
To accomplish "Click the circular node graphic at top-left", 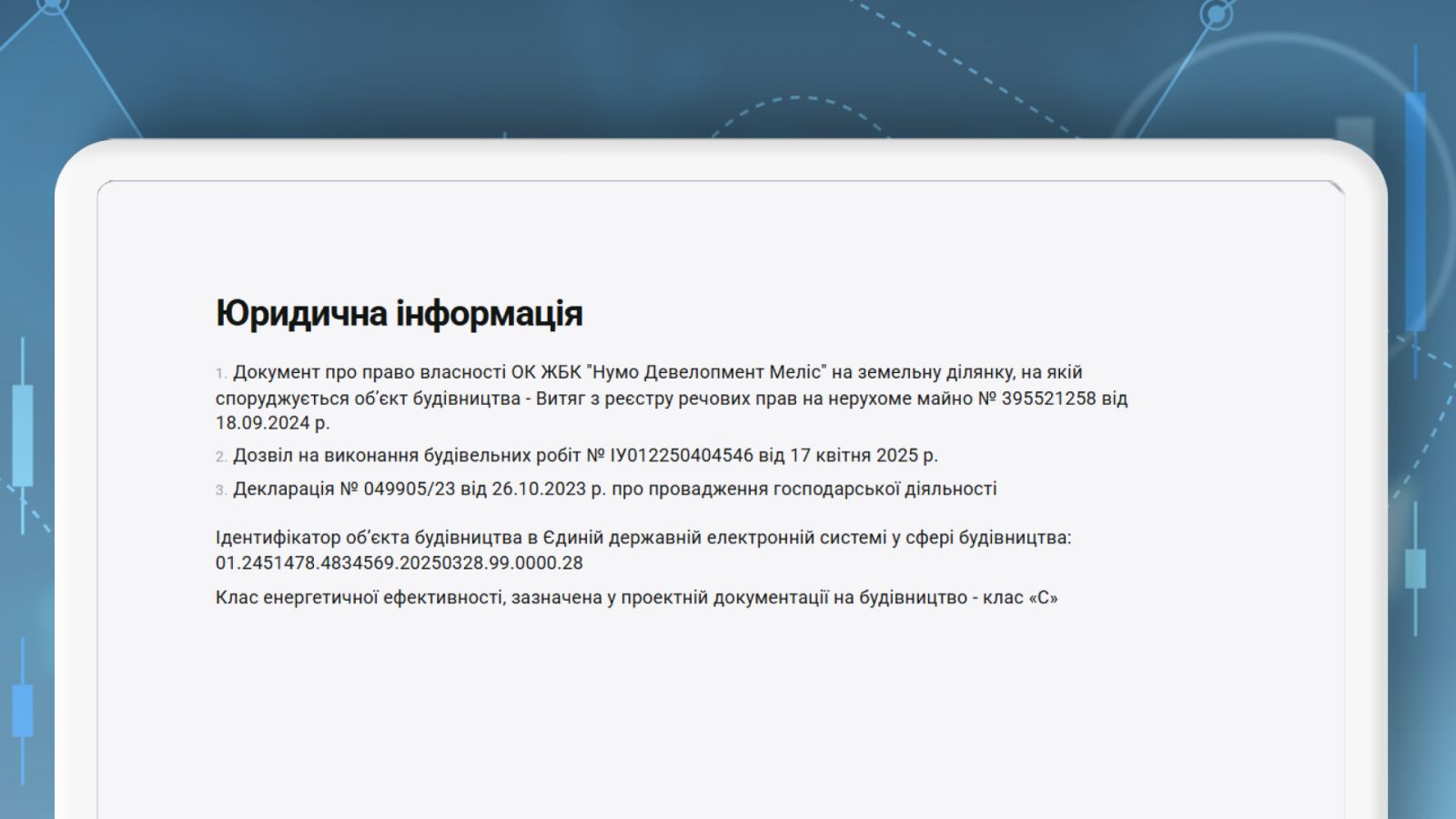I will pyautogui.click(x=53, y=5).
